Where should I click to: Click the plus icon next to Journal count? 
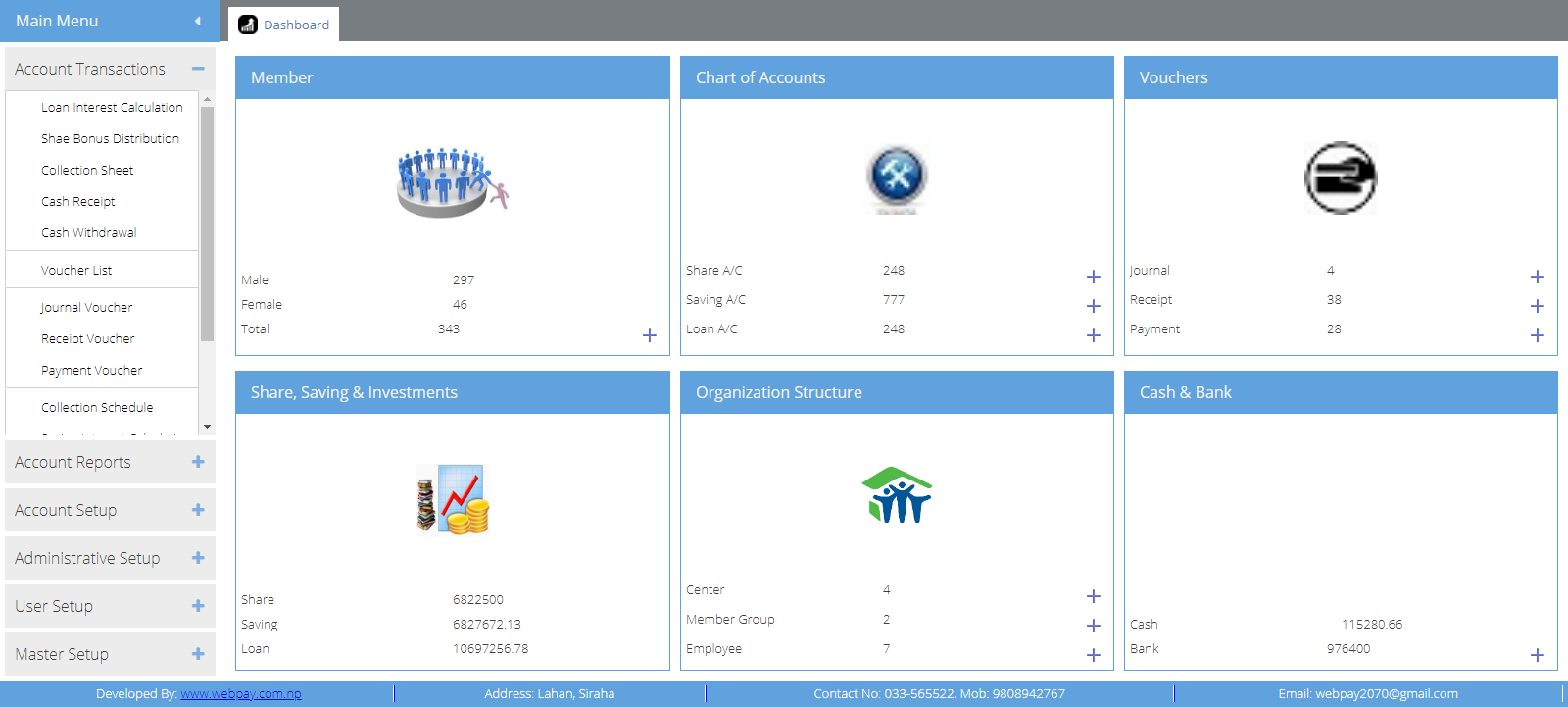pos(1537,277)
